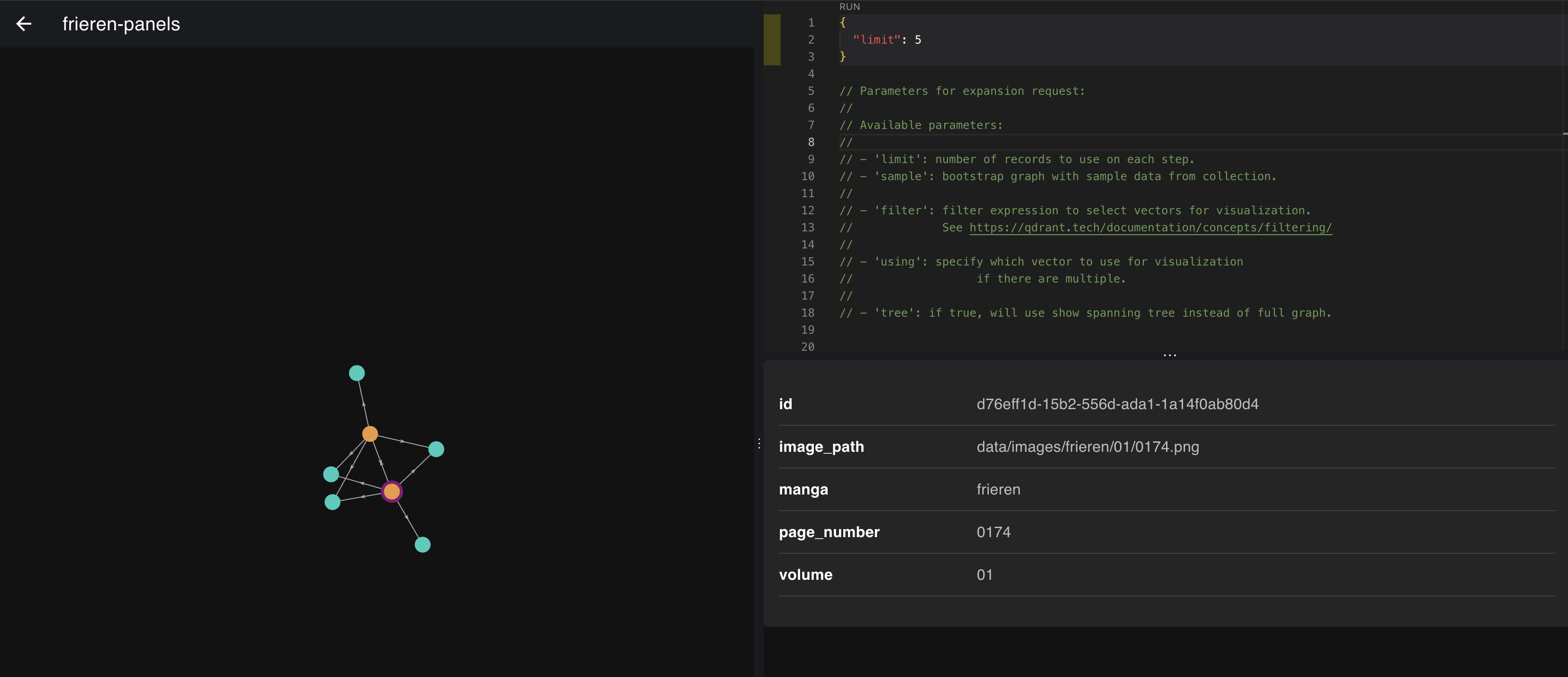Select the topmost teal graph node

(357, 373)
